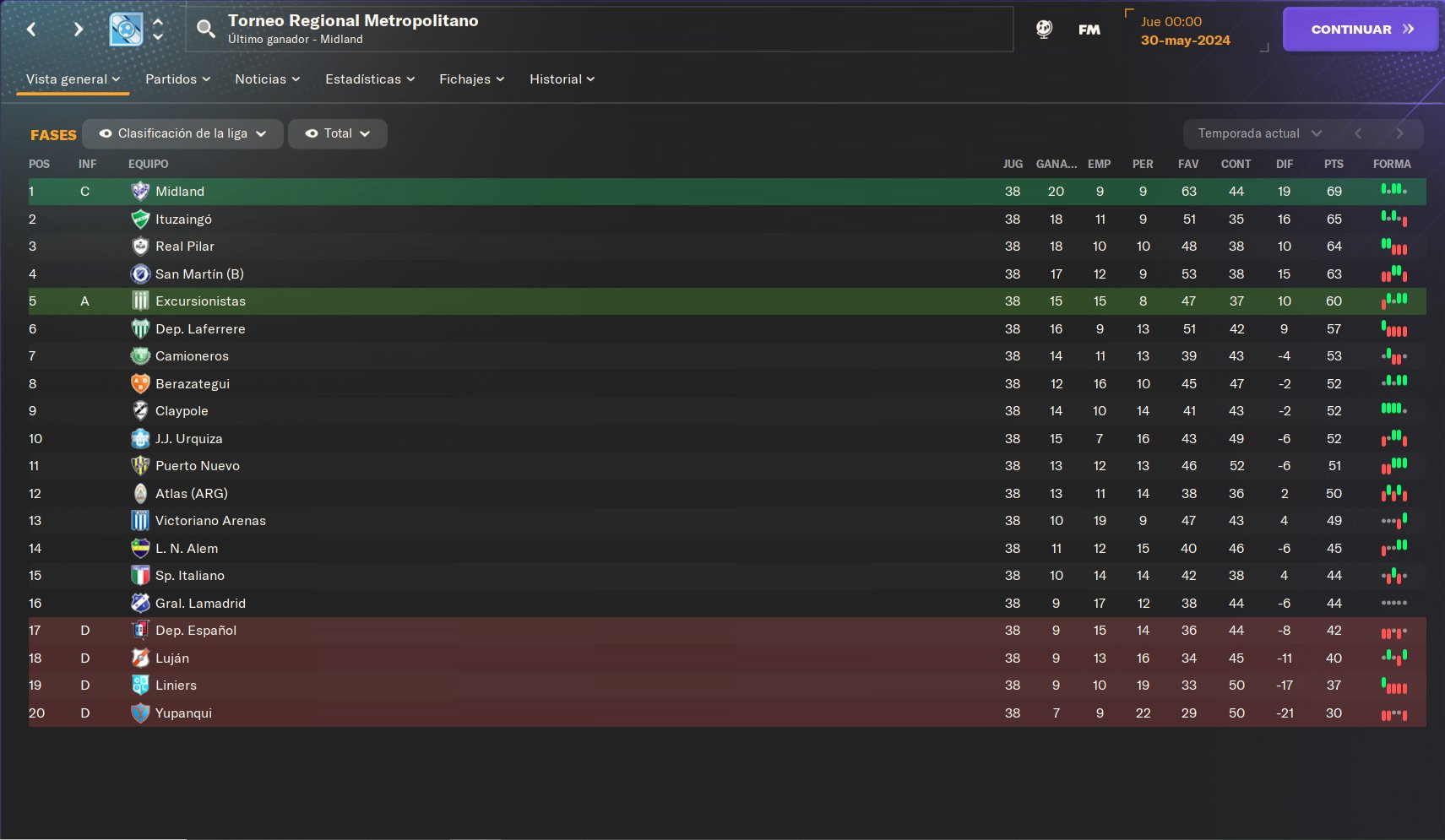Viewport: 1445px width, 840px height.
Task: Open the Estadísticas dropdown menu
Action: (x=370, y=79)
